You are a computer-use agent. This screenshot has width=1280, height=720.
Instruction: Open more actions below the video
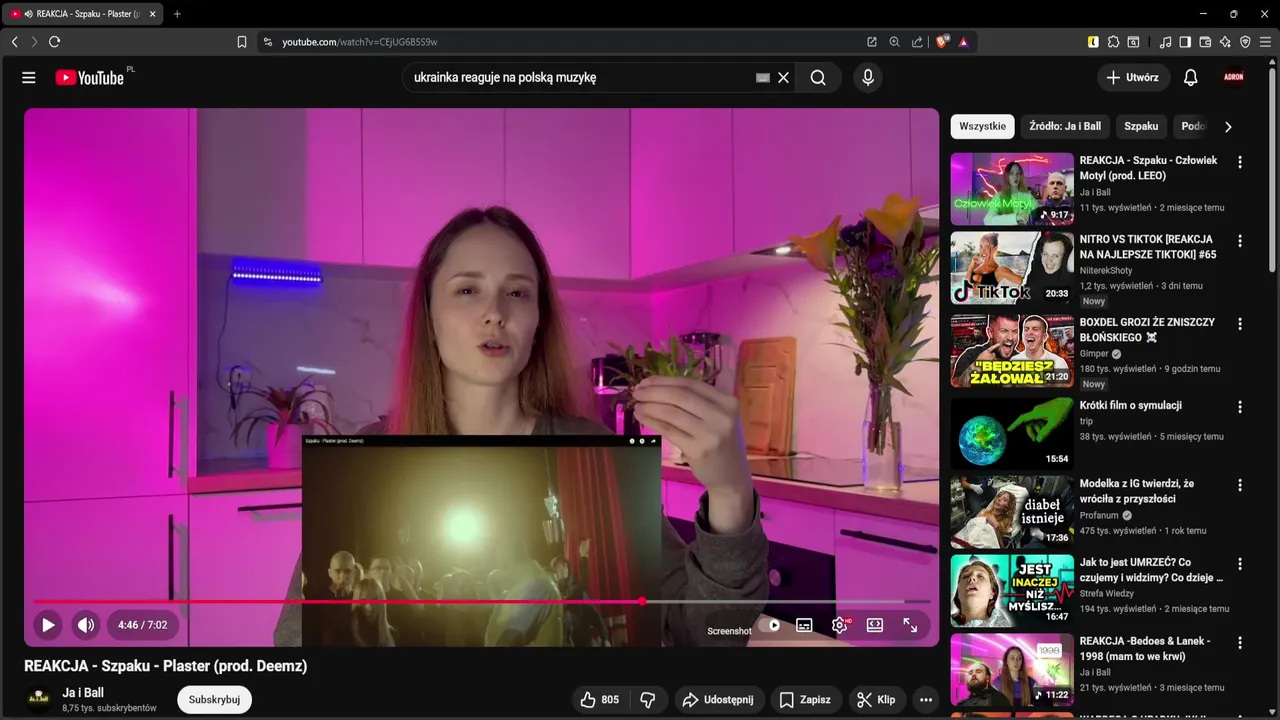pos(926,700)
